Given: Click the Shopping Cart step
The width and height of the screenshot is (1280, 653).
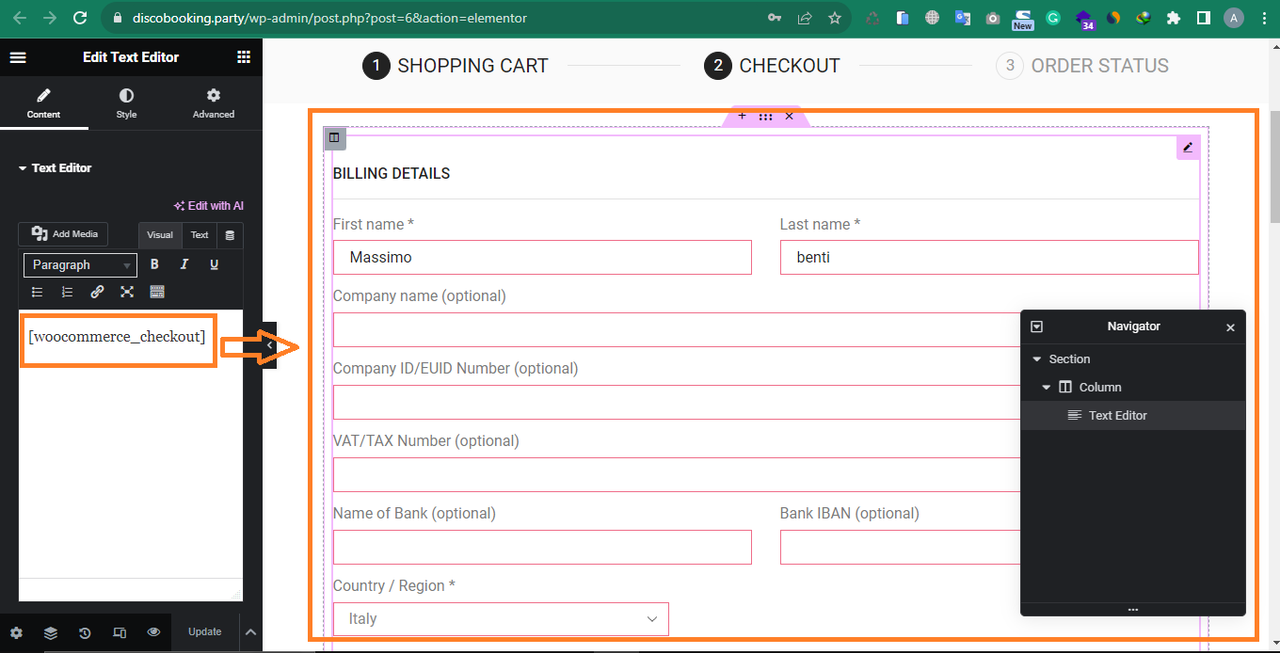Looking at the screenshot, I should (x=455, y=66).
